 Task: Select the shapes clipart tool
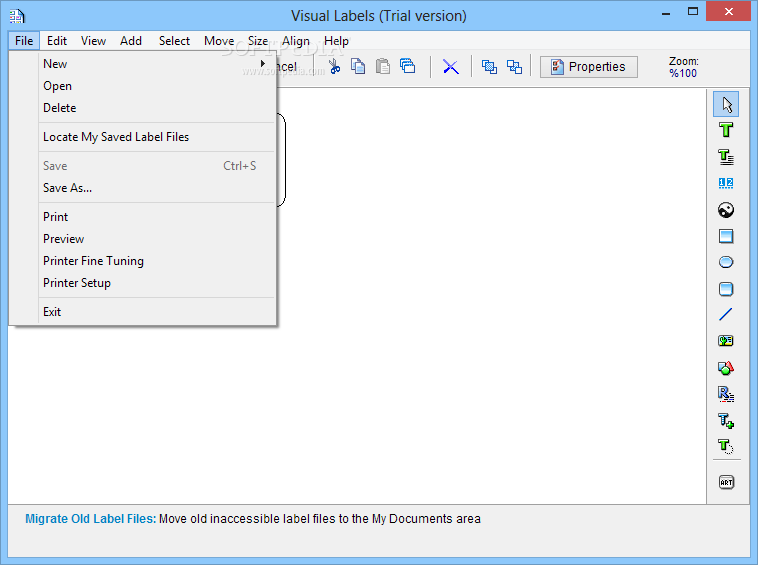click(x=726, y=368)
